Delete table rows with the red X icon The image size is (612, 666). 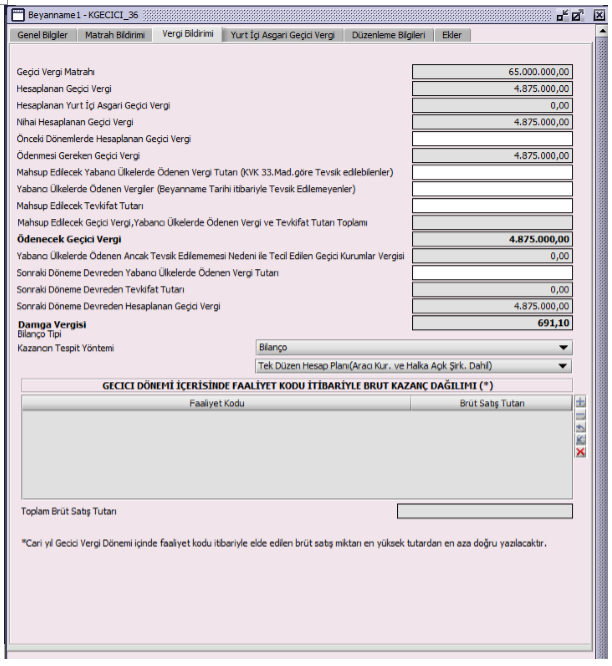580,452
